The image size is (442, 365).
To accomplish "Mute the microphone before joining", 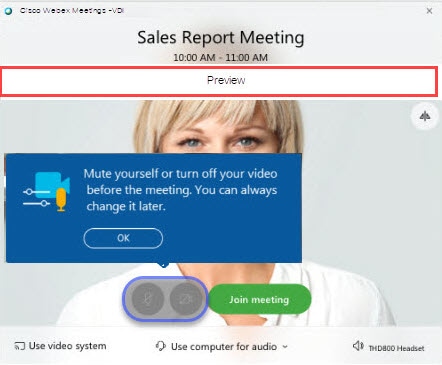I will tap(148, 299).
